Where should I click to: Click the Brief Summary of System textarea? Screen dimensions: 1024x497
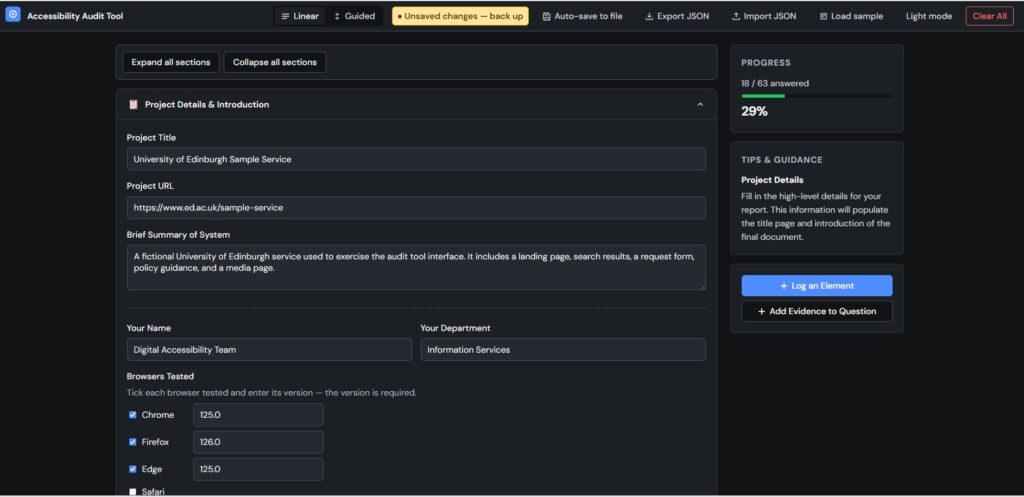click(x=416, y=267)
